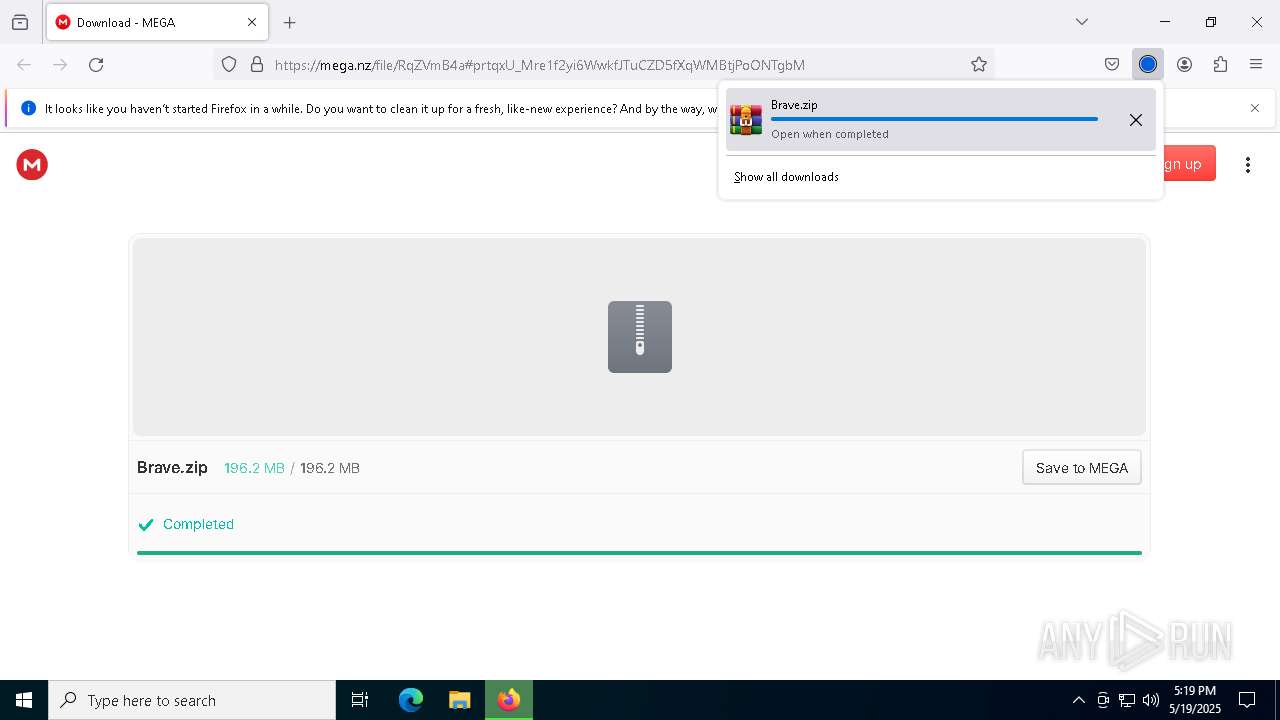Open Task View on taskbar

pyautogui.click(x=360, y=700)
